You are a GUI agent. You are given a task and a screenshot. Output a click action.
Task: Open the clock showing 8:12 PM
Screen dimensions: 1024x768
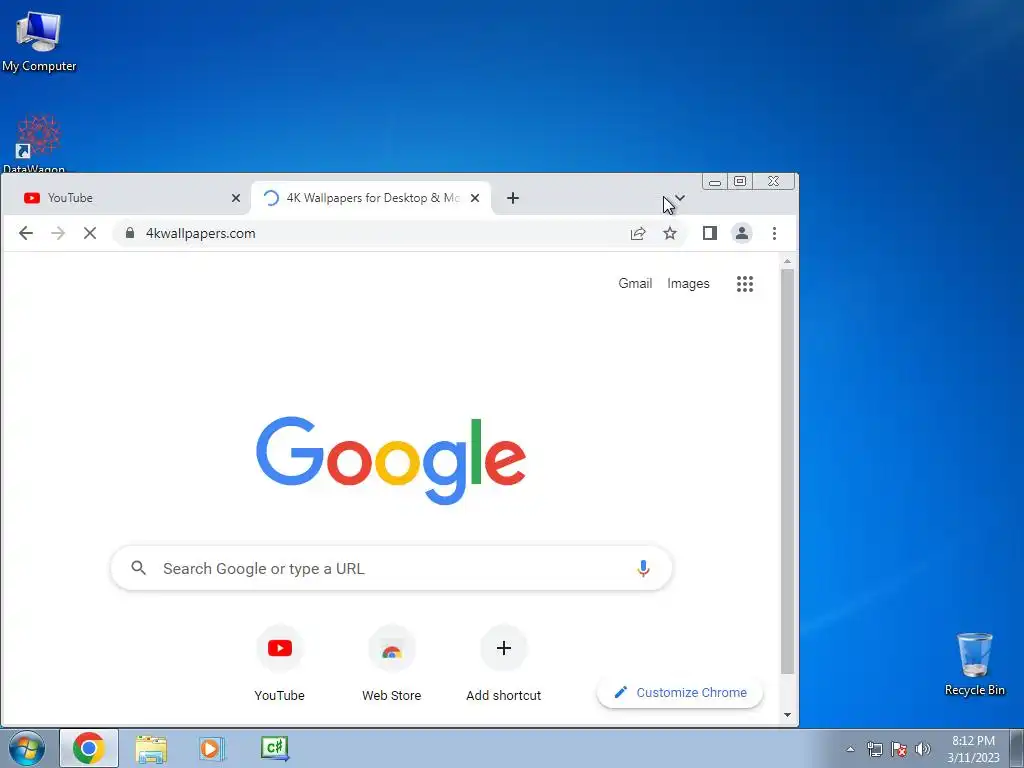tap(973, 749)
